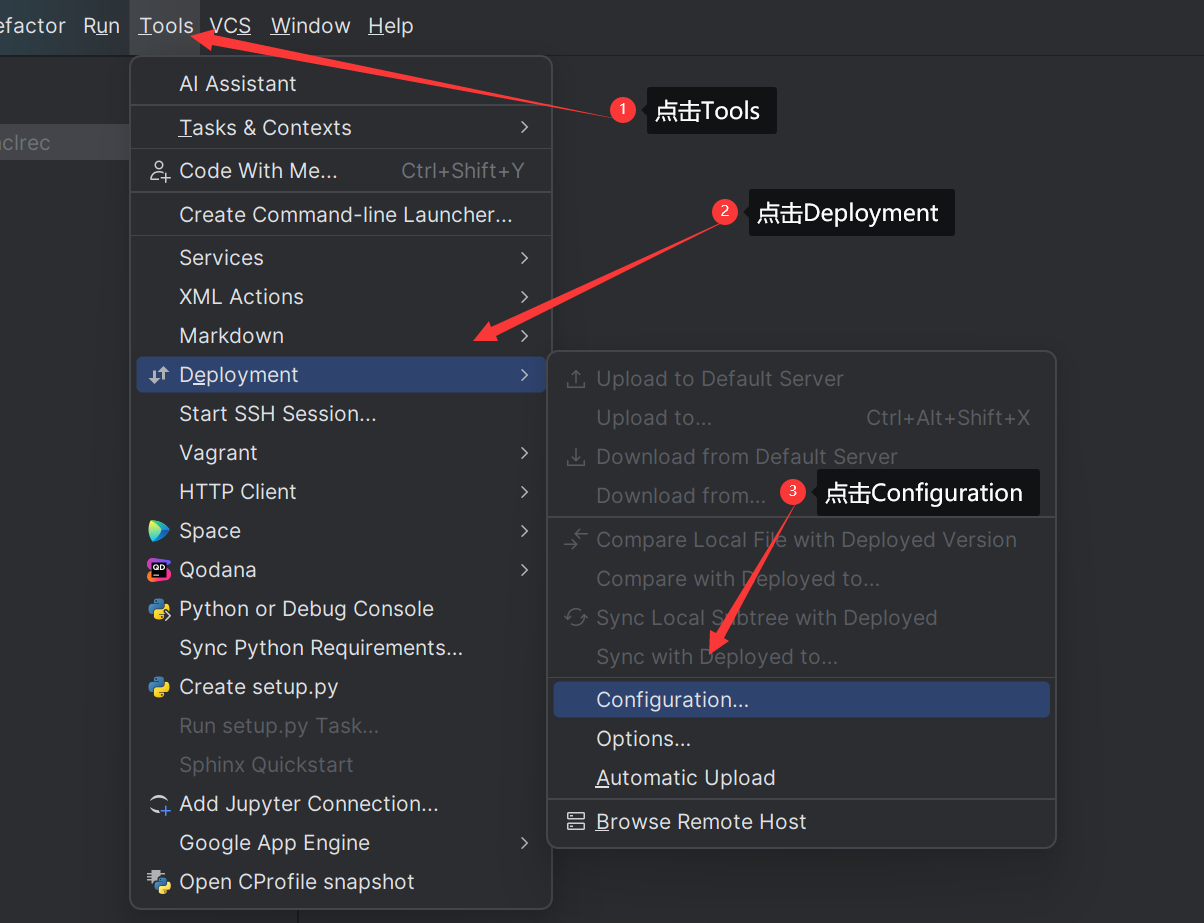Select Configuration... in Deployment submenu
1204x923 pixels.
[x=672, y=700]
